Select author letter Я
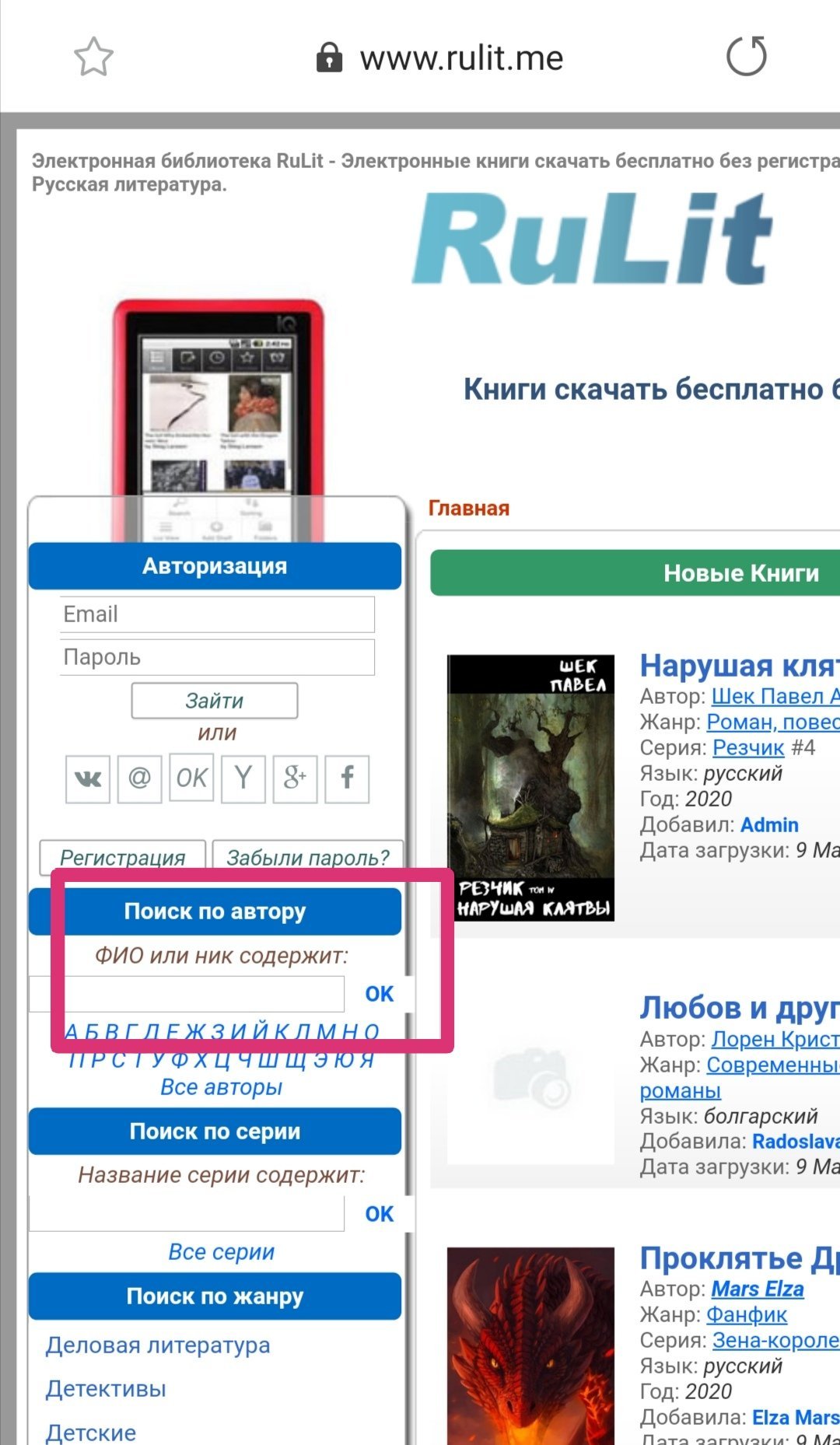 (367, 1060)
